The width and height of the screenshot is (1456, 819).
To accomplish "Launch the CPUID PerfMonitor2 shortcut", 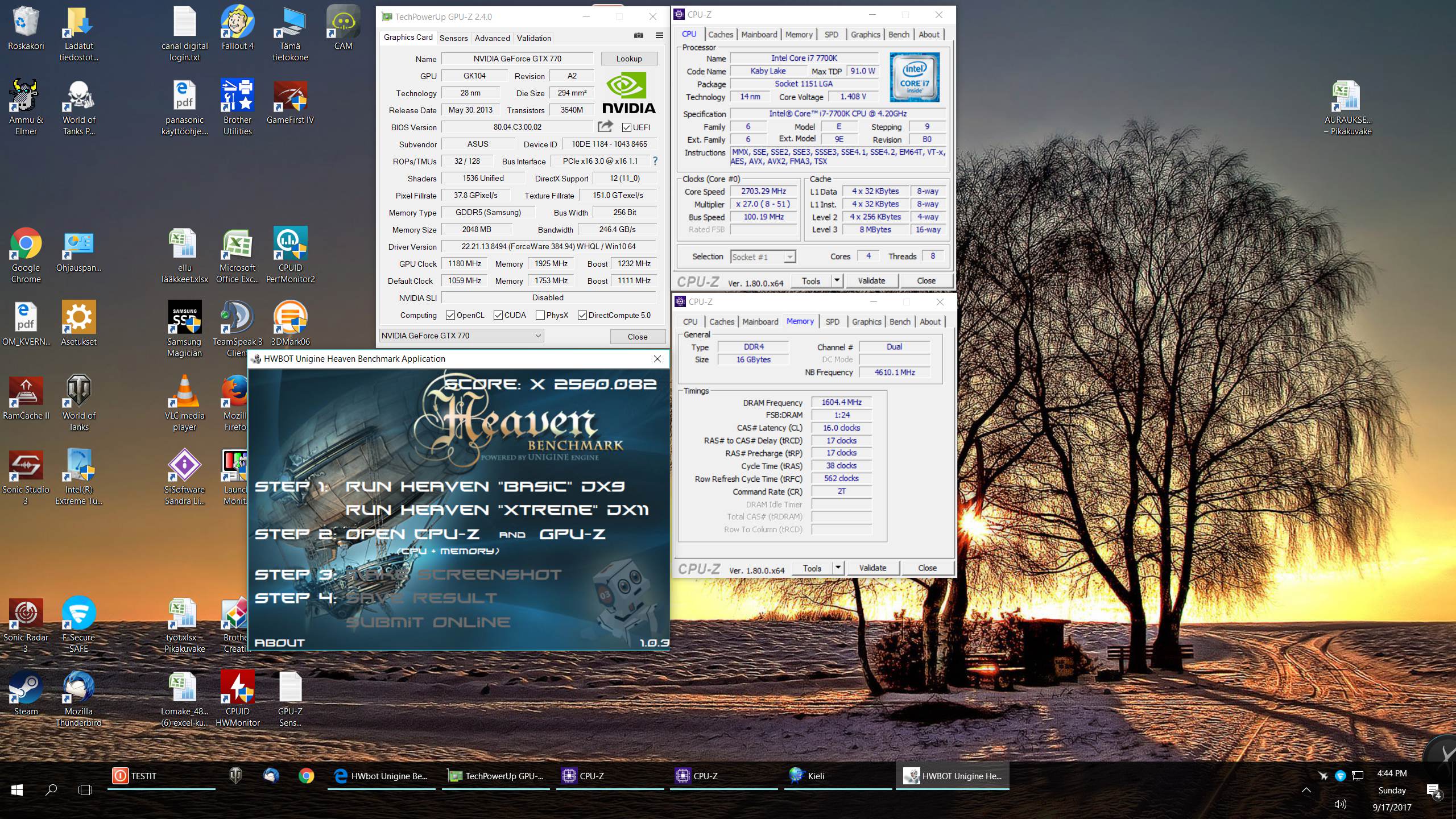I will pos(290,256).
